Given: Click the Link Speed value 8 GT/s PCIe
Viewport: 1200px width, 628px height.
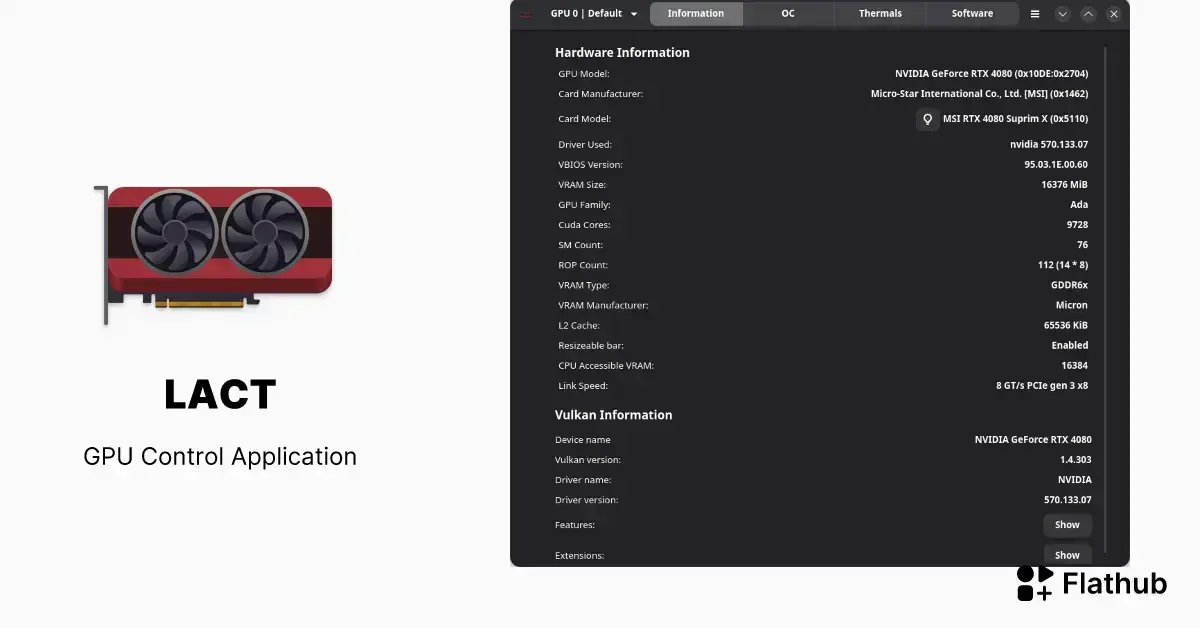Looking at the screenshot, I should [1042, 385].
